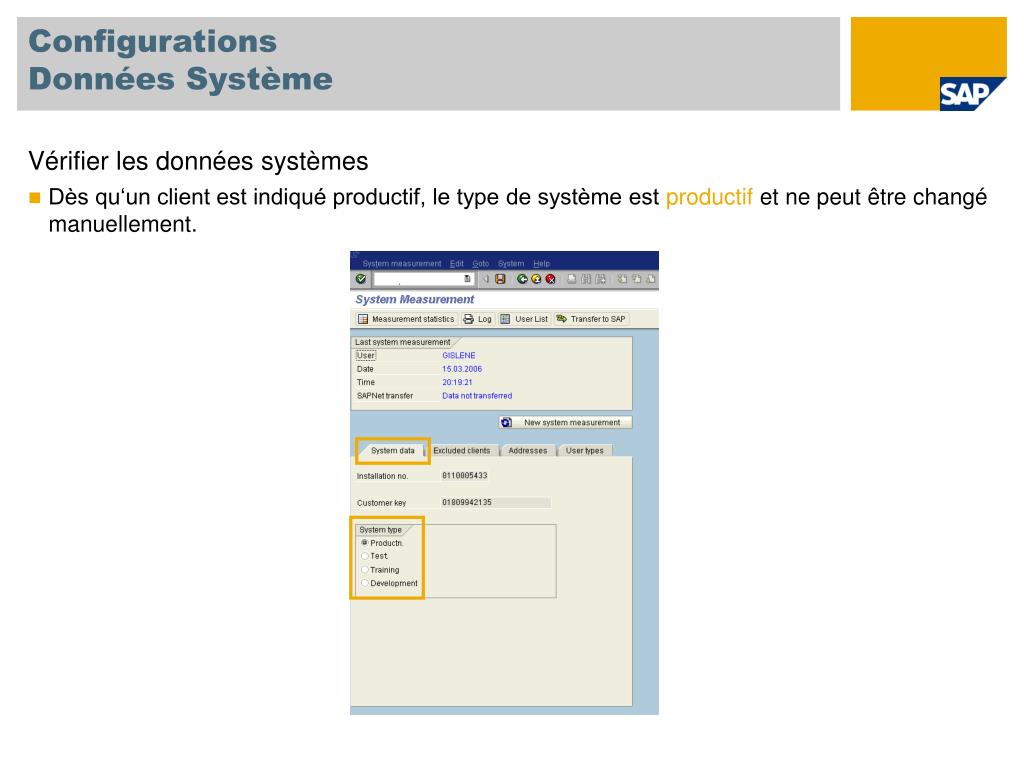Click the SAPNet transfer label
1024x768 pixels.
pyautogui.click(x=385, y=396)
